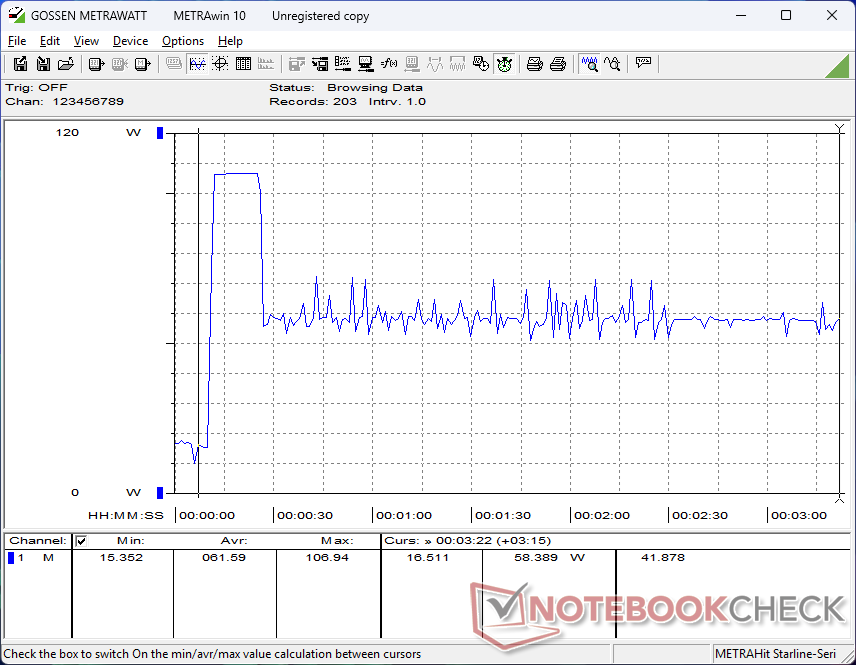Open the f(x) math function tool
This screenshot has width=856, height=665.
pyautogui.click(x=389, y=64)
